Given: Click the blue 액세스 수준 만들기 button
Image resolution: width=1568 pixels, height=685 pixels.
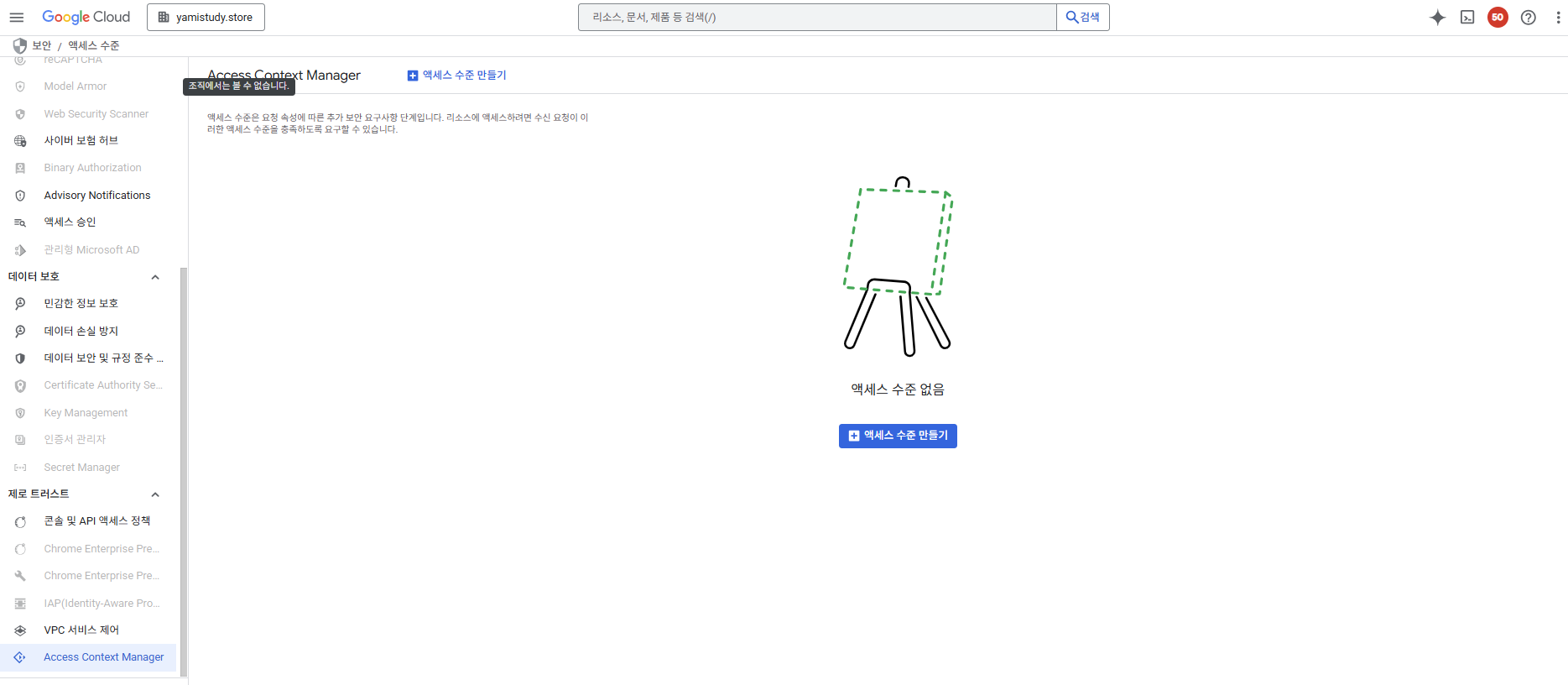Looking at the screenshot, I should point(898,436).
